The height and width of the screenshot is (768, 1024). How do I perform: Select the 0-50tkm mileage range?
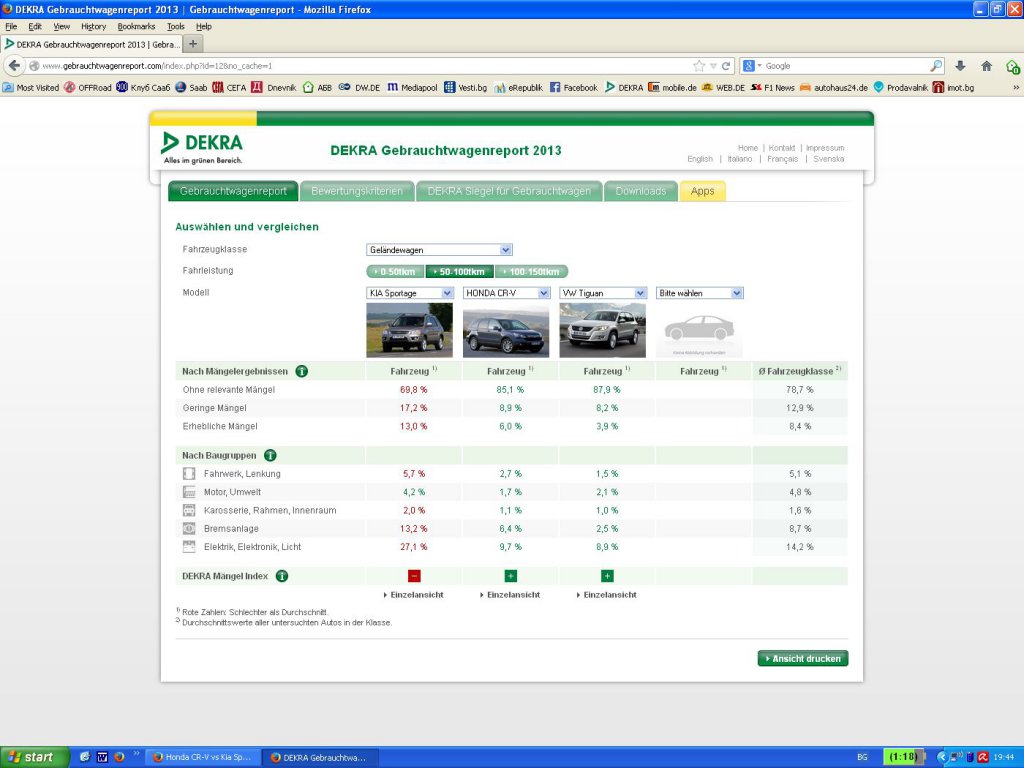coord(396,271)
